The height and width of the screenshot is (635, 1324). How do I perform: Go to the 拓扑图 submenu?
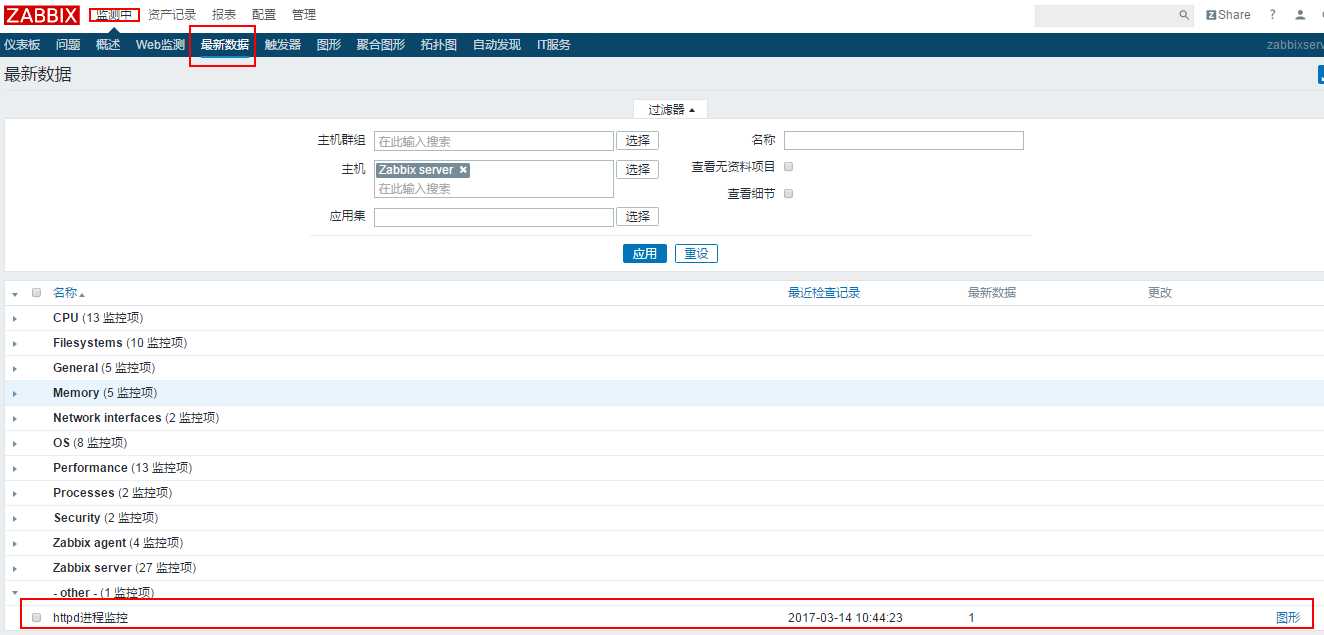[439, 45]
